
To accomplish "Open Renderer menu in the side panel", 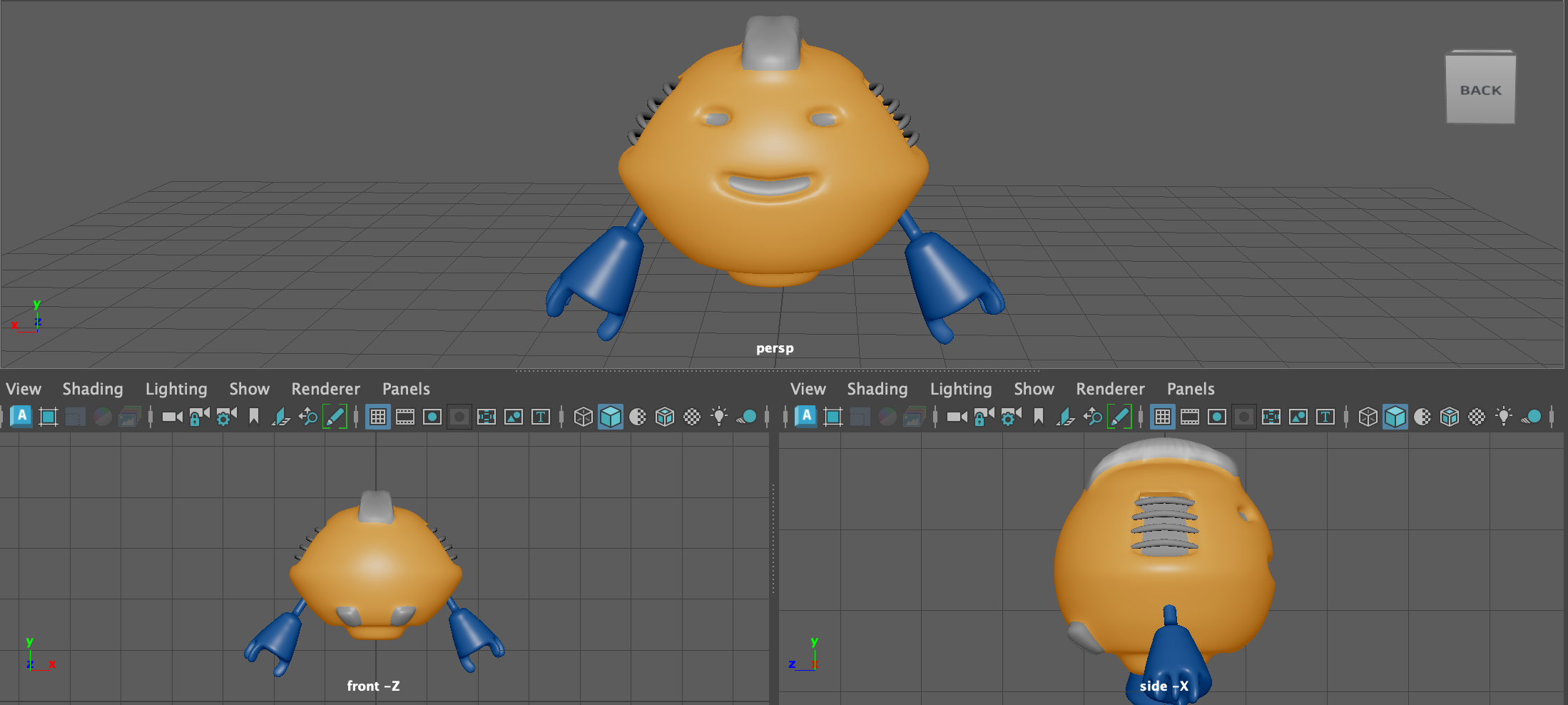I will pyautogui.click(x=1110, y=389).
